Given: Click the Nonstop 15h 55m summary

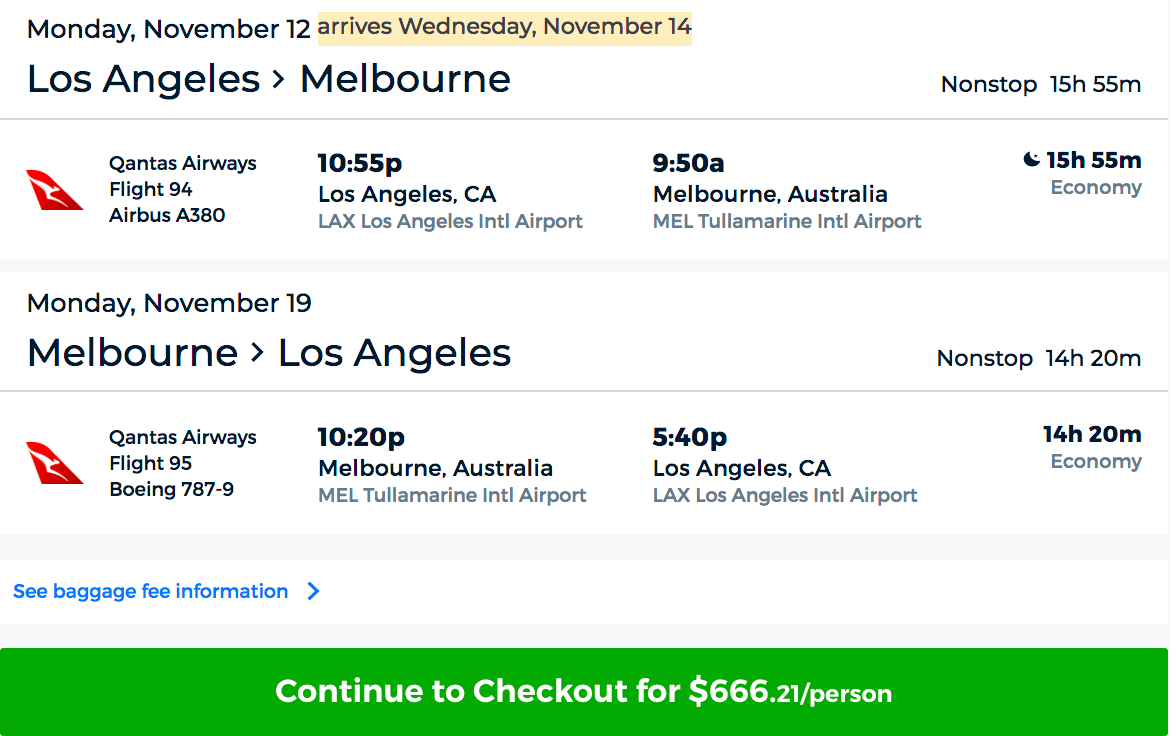Looking at the screenshot, I should click(1040, 84).
